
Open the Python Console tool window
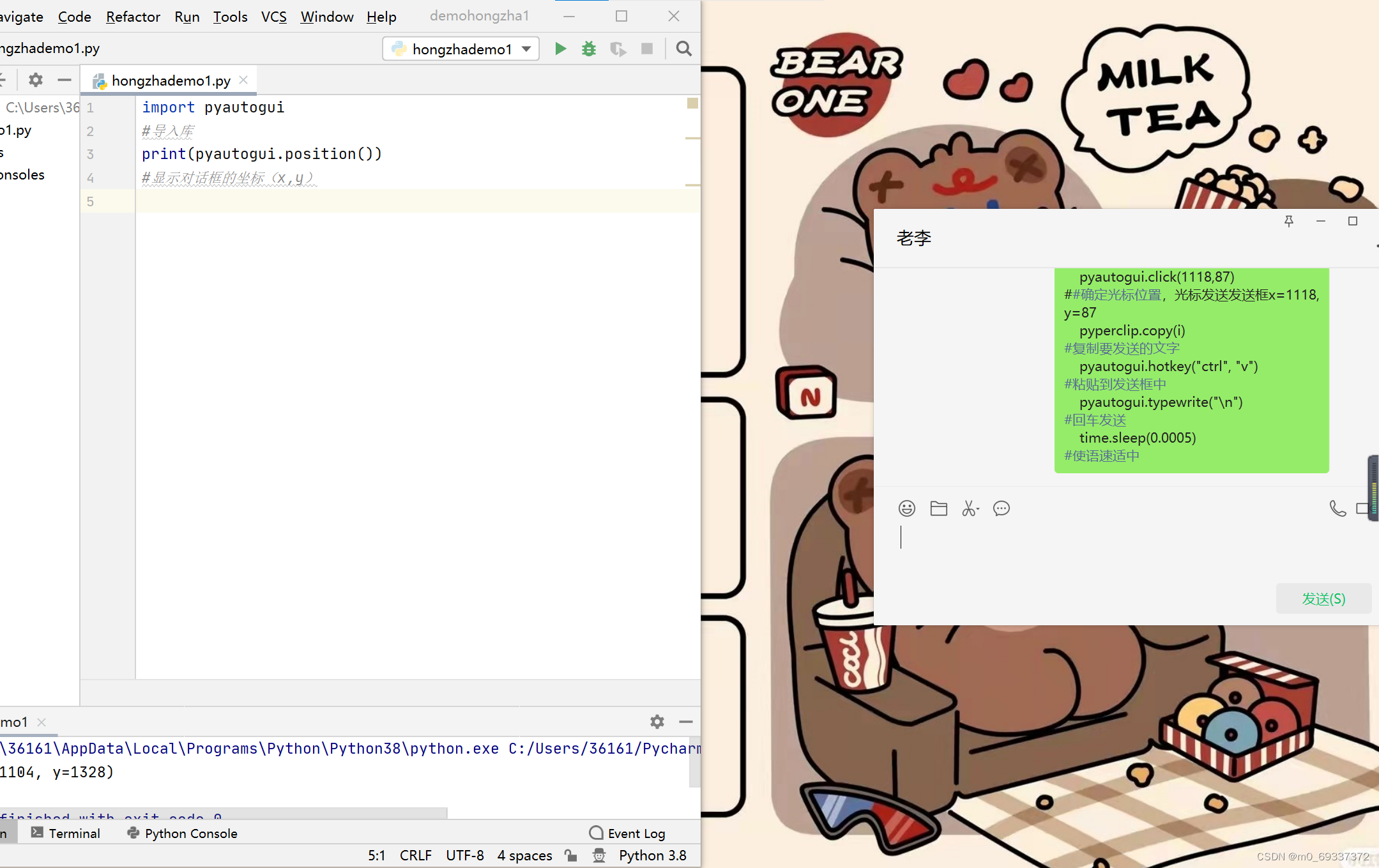pos(183,833)
